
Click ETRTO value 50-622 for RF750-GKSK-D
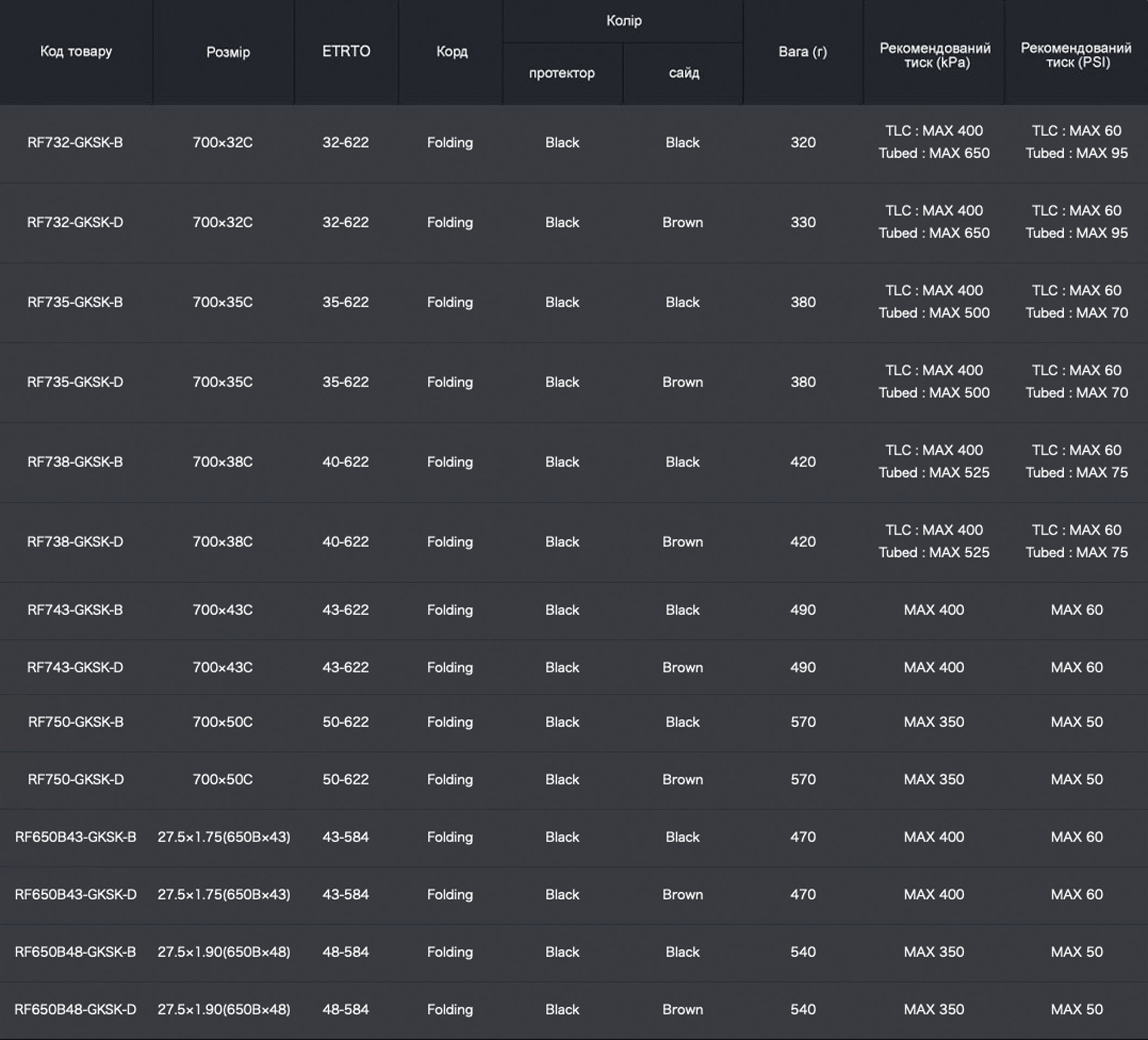[346, 779]
